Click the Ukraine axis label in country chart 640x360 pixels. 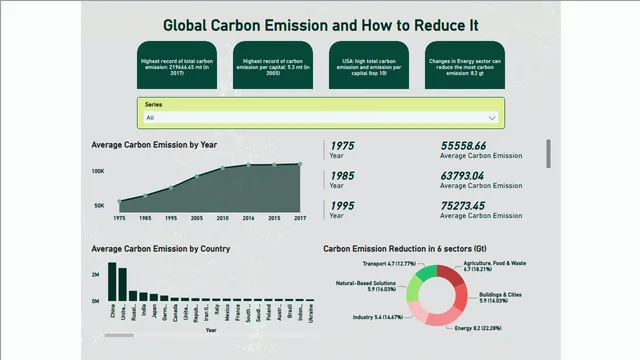pyautogui.click(x=311, y=313)
